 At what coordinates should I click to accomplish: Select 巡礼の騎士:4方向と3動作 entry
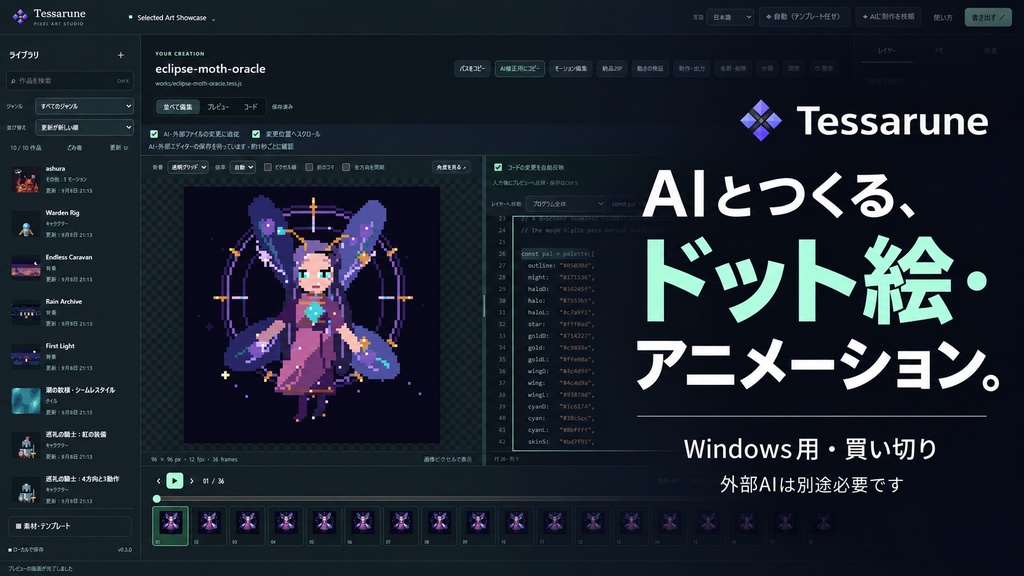tap(71, 490)
